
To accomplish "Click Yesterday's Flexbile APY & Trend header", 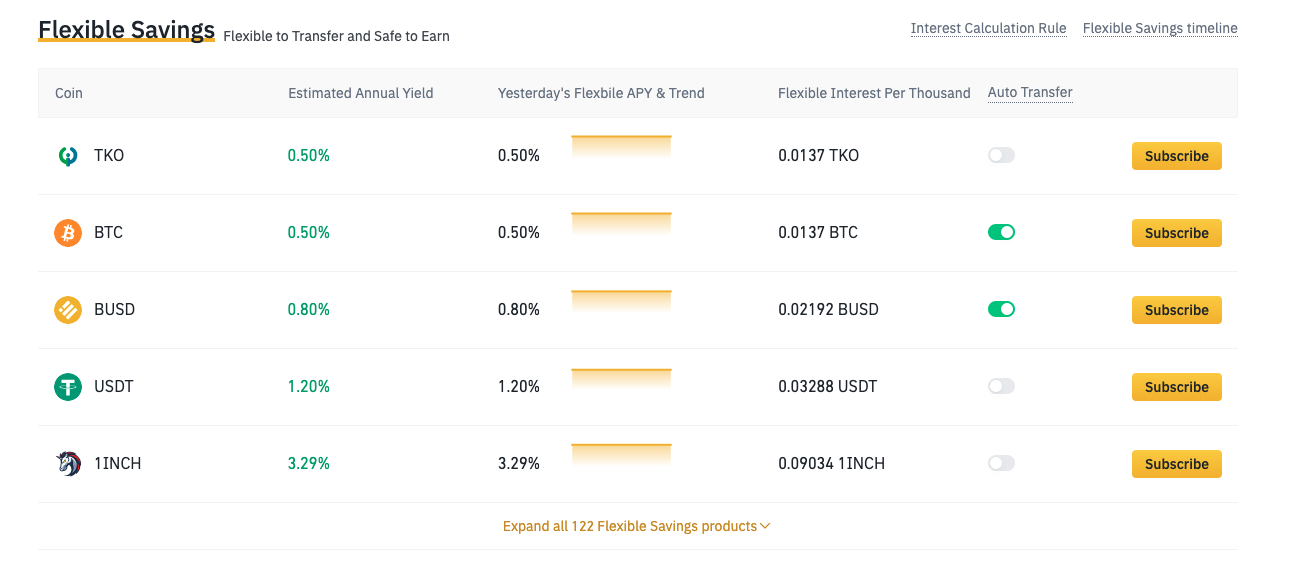I will click(x=601, y=93).
